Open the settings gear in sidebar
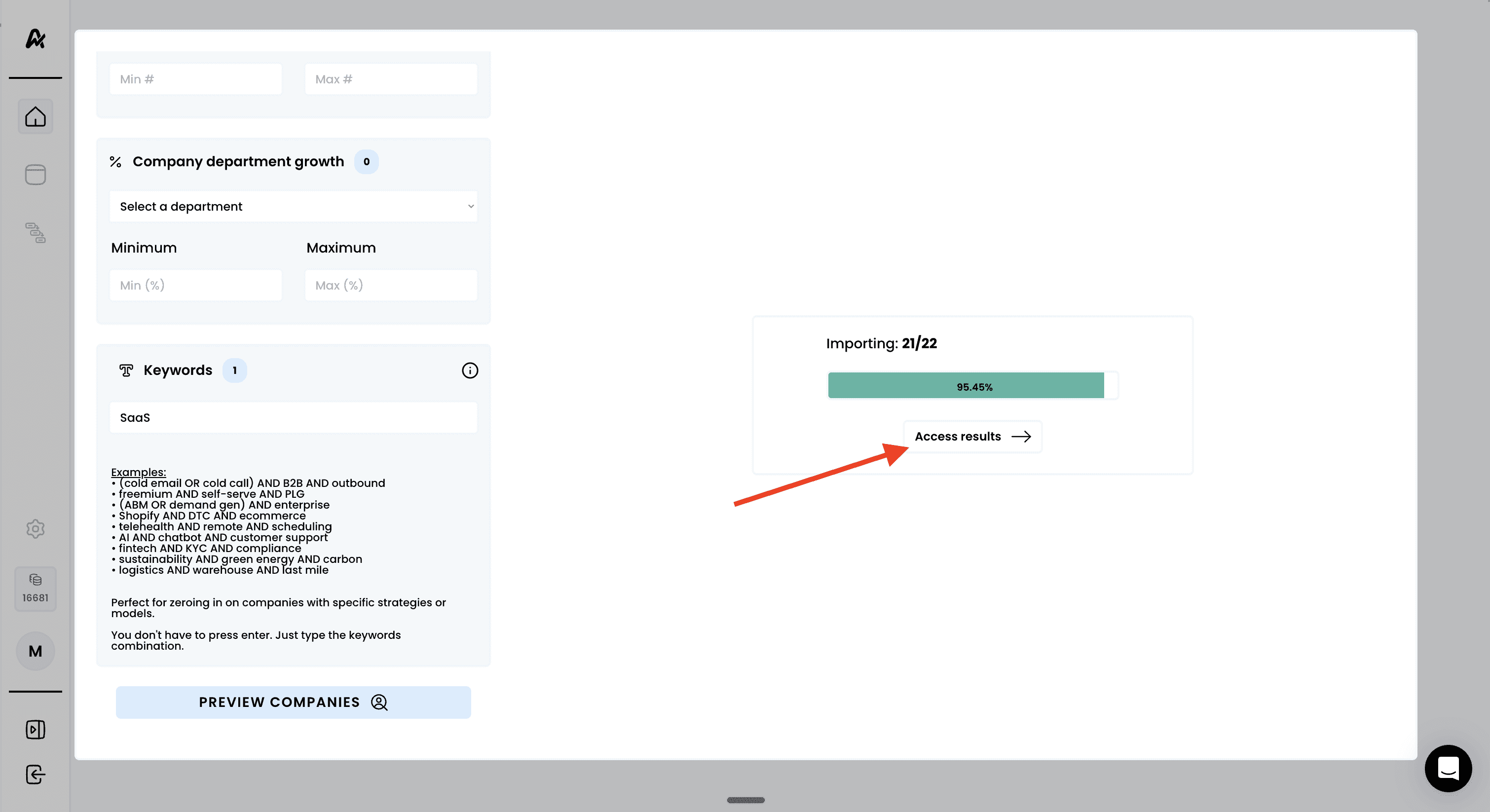 coord(36,529)
